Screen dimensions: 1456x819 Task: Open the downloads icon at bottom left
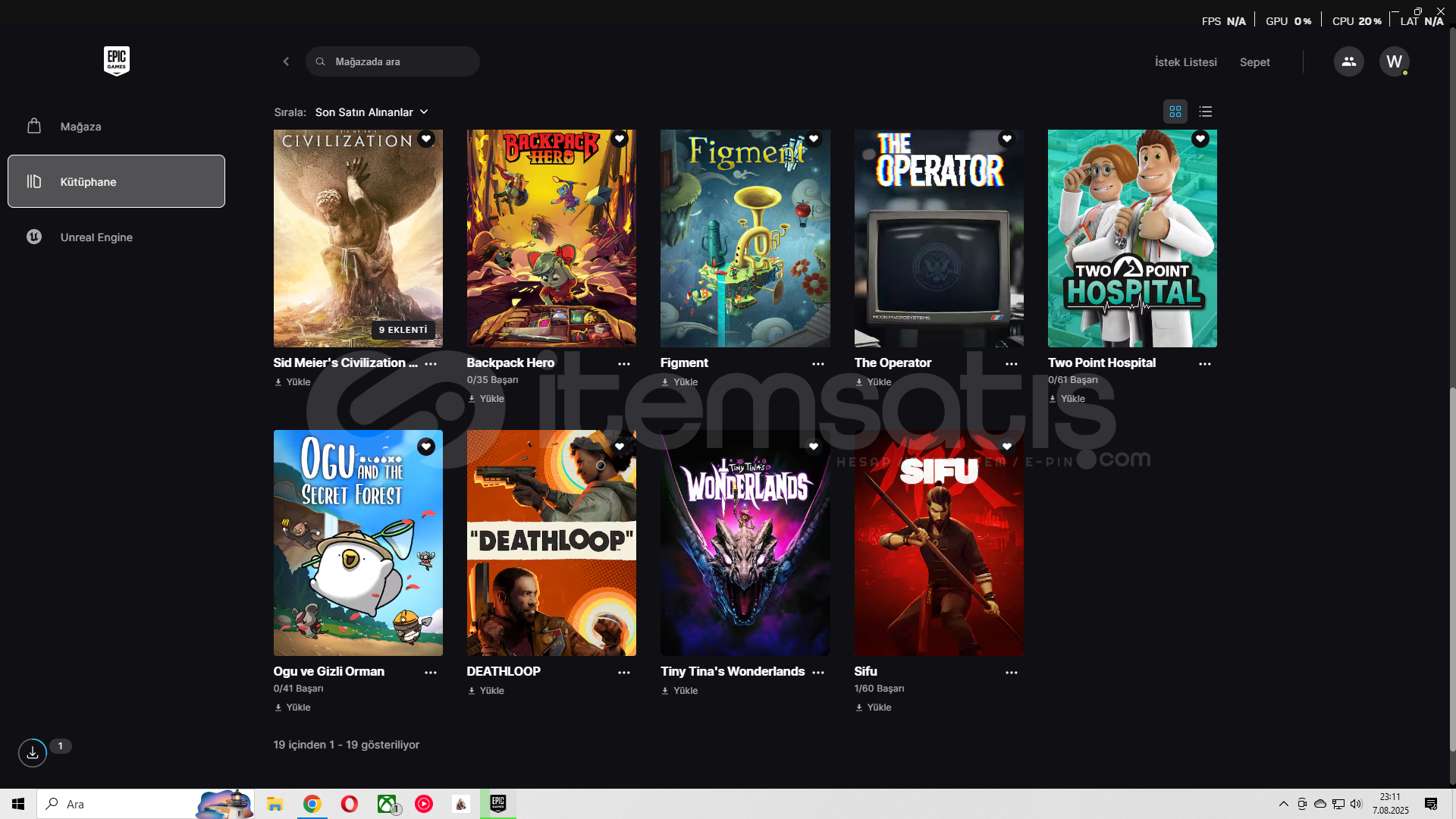[33, 752]
